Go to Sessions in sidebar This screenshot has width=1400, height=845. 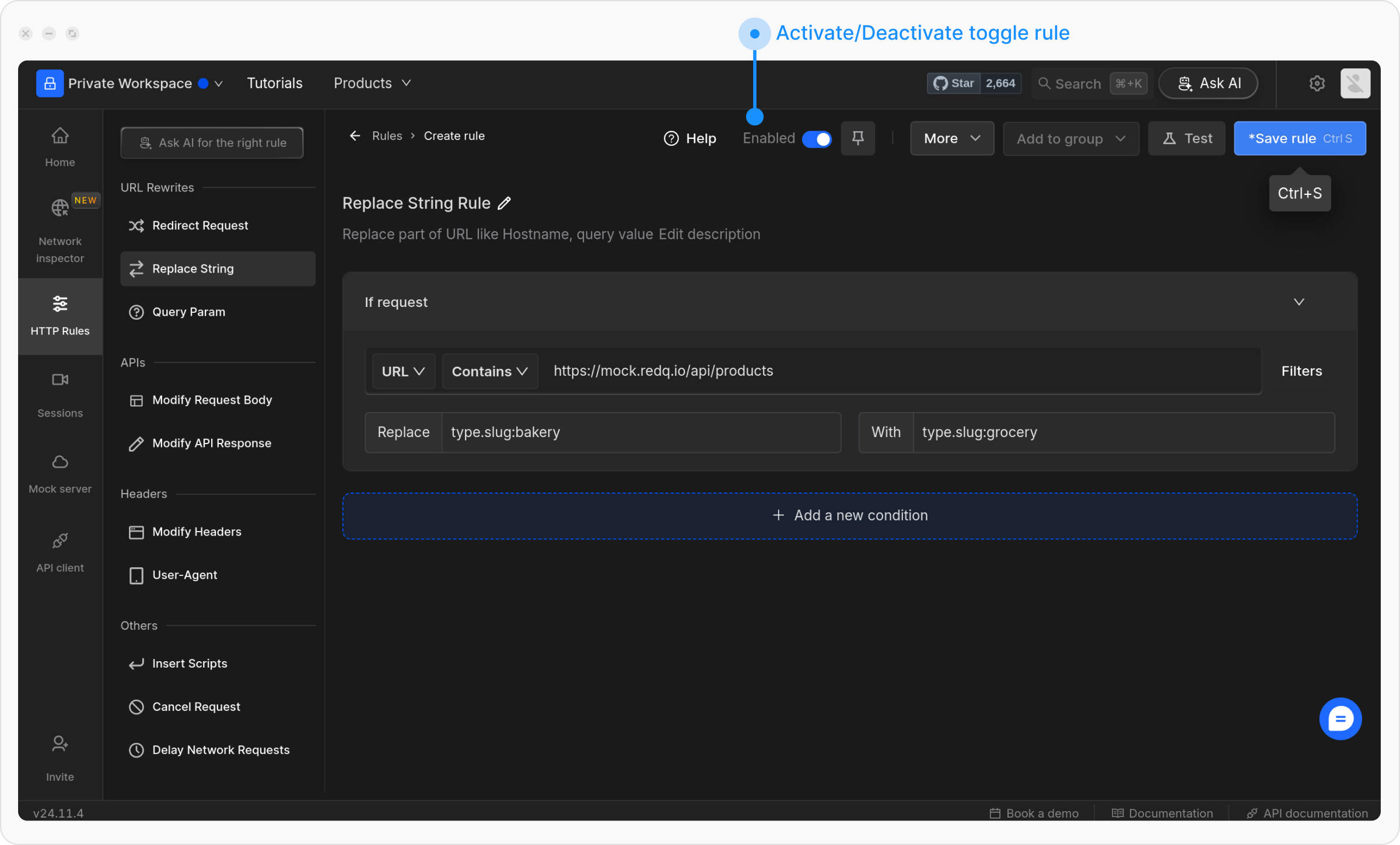60,394
